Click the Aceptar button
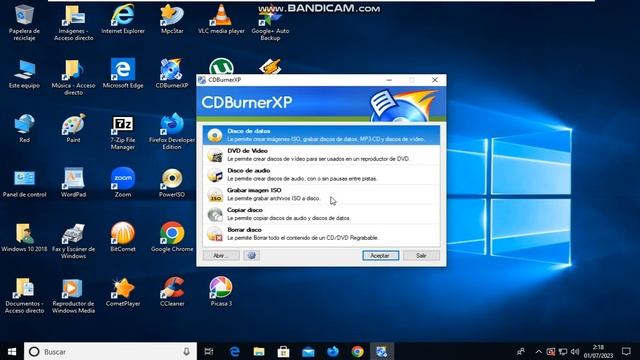640x360 pixels. (x=380, y=256)
